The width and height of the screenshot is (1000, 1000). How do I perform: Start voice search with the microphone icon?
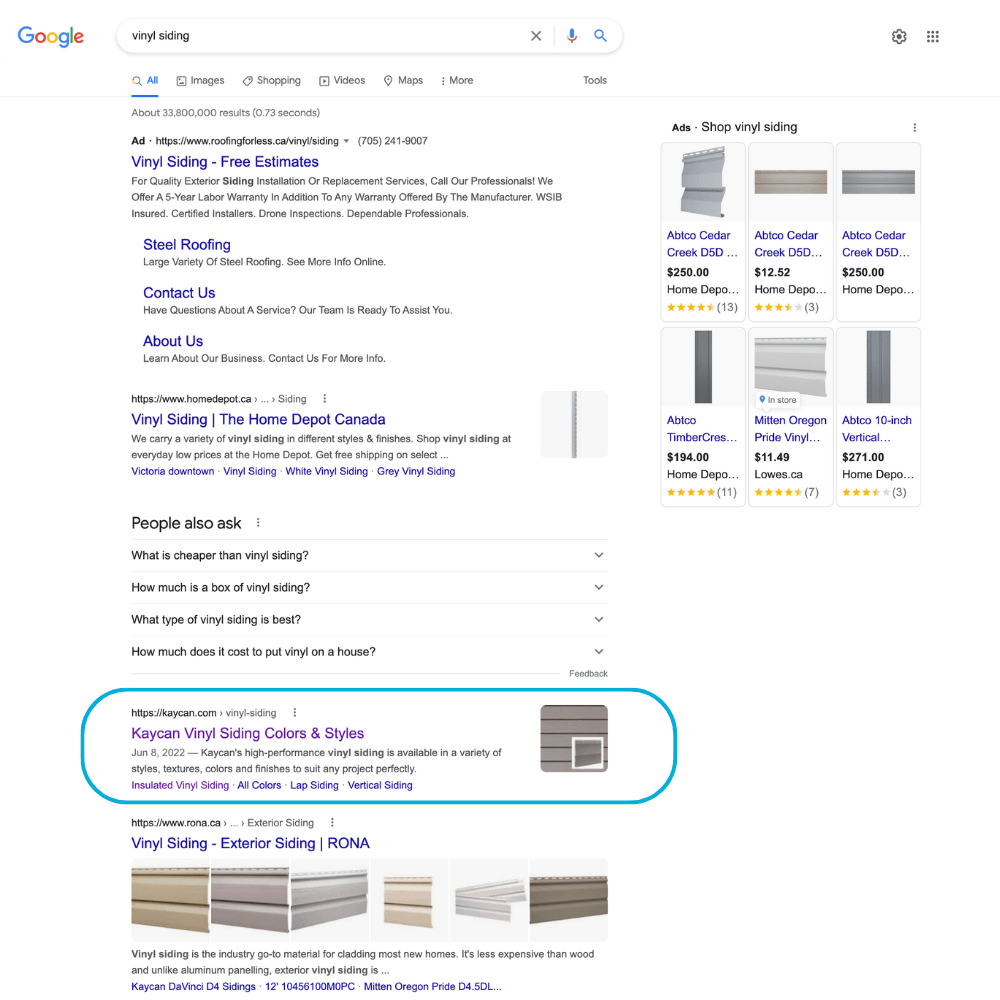click(571, 36)
